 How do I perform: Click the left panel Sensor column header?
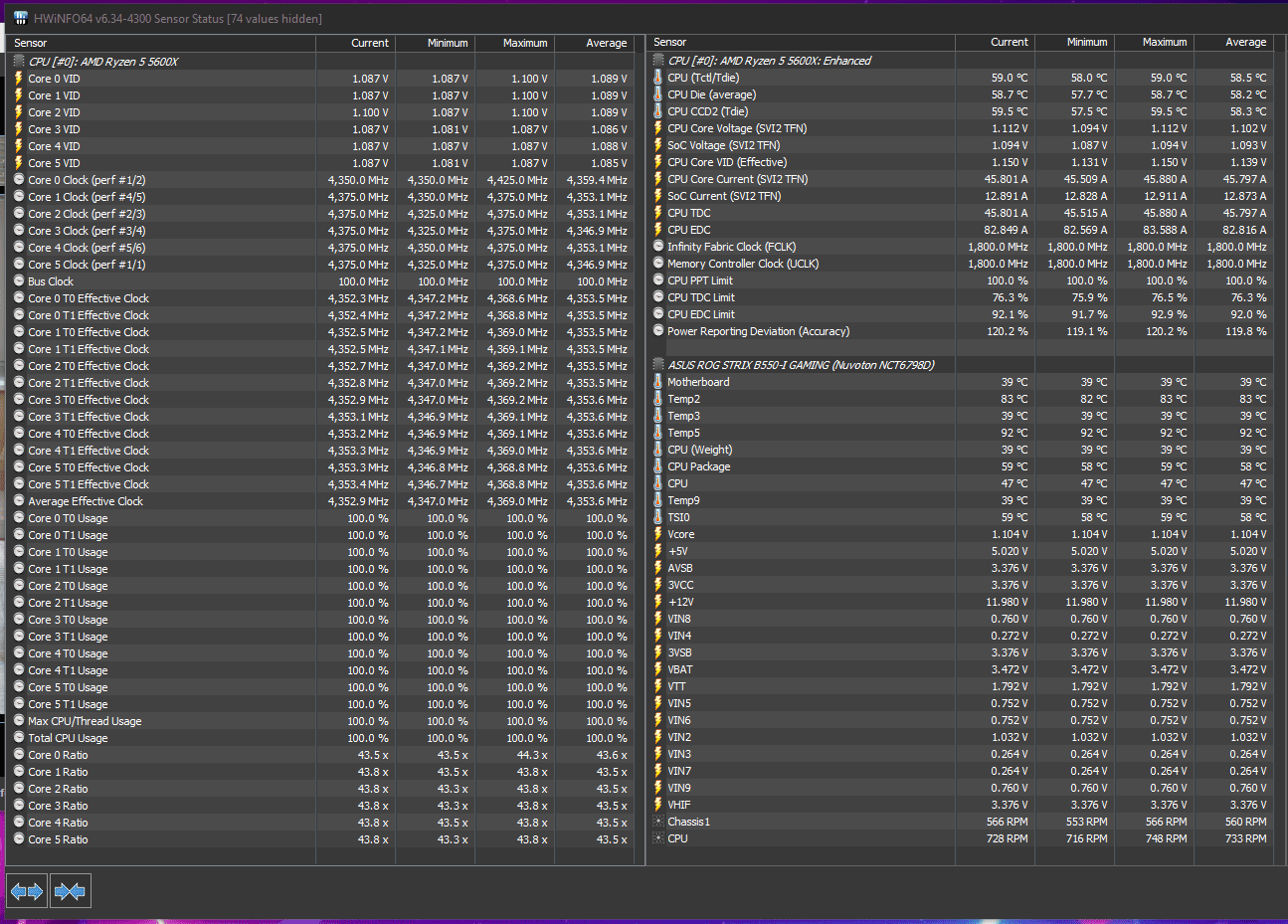[x=161, y=43]
